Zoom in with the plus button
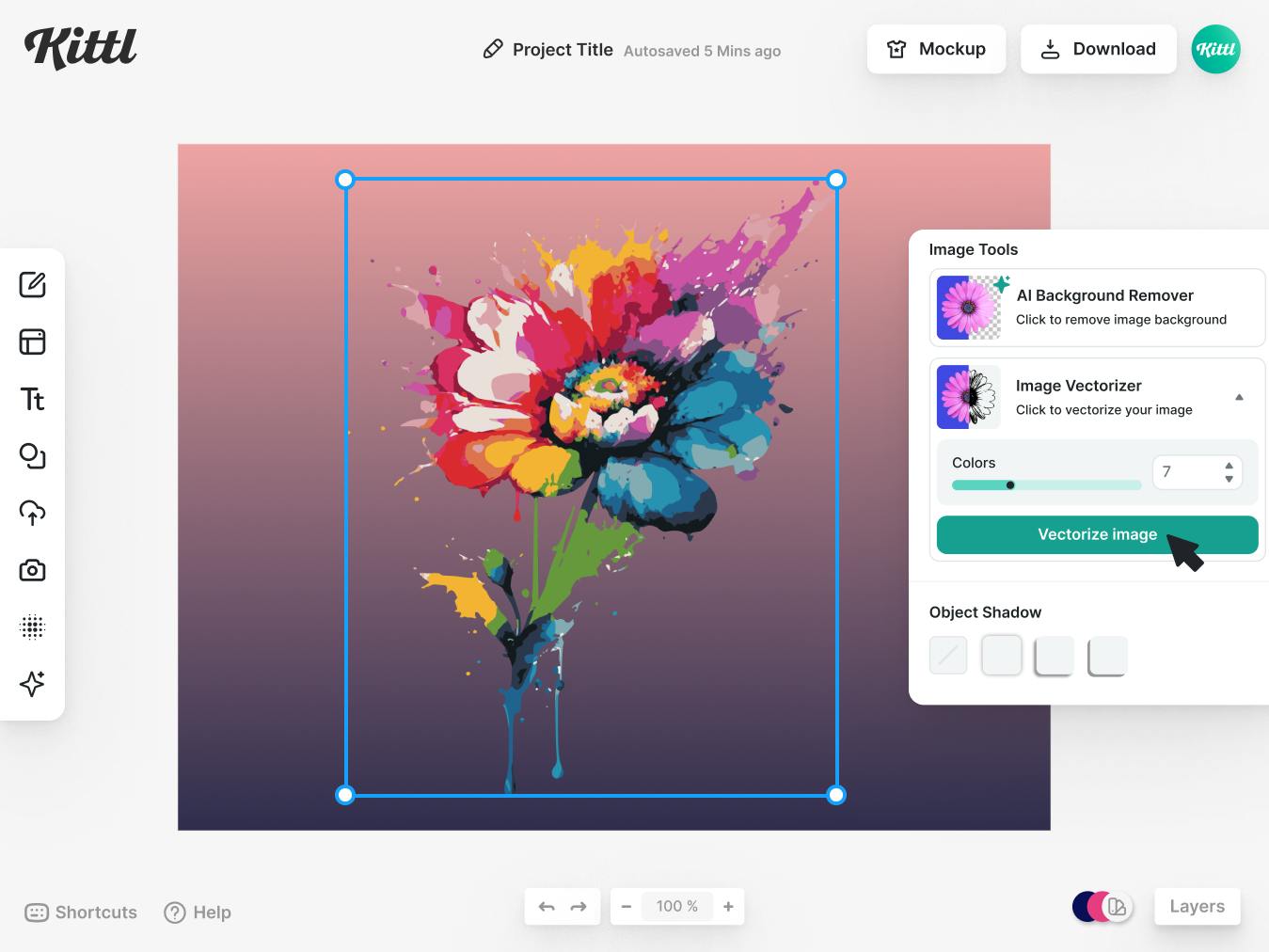 [x=728, y=907]
